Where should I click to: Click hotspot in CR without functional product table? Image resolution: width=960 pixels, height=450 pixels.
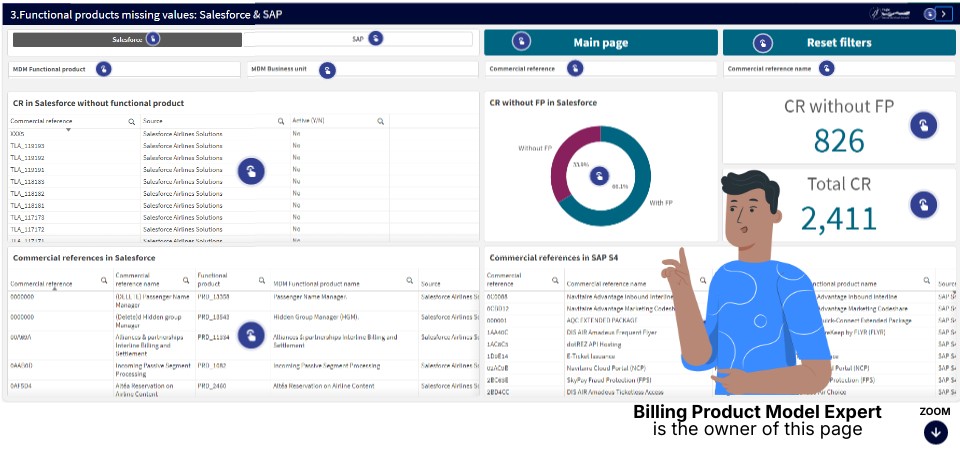251,171
